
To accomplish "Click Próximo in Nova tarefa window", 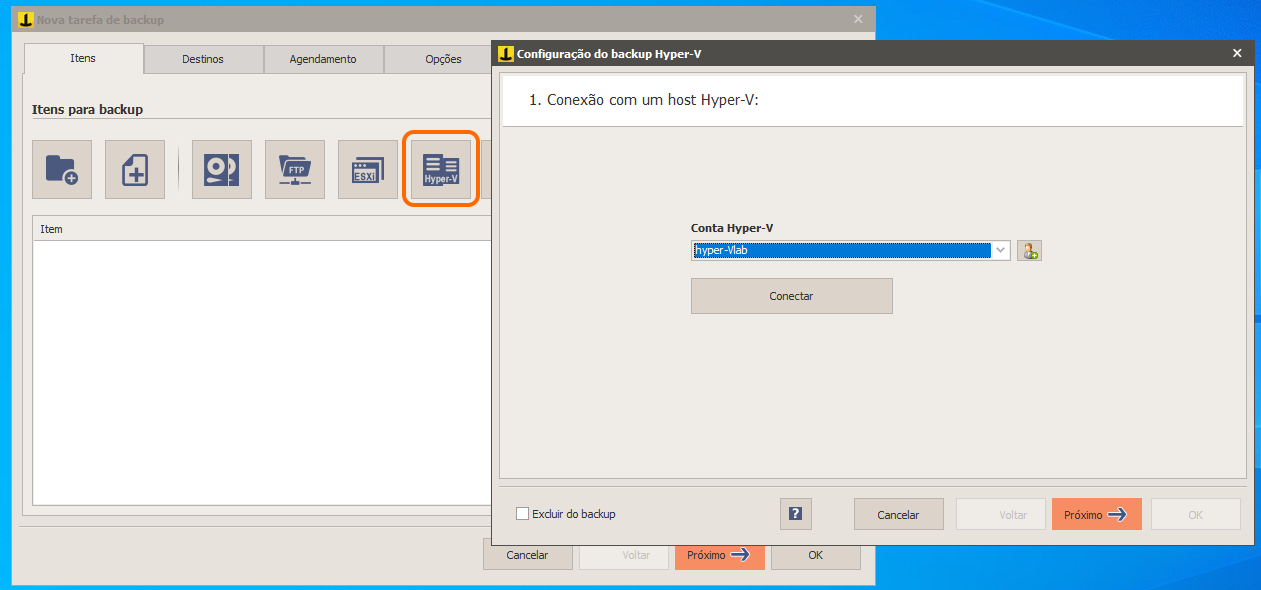I will pos(720,555).
